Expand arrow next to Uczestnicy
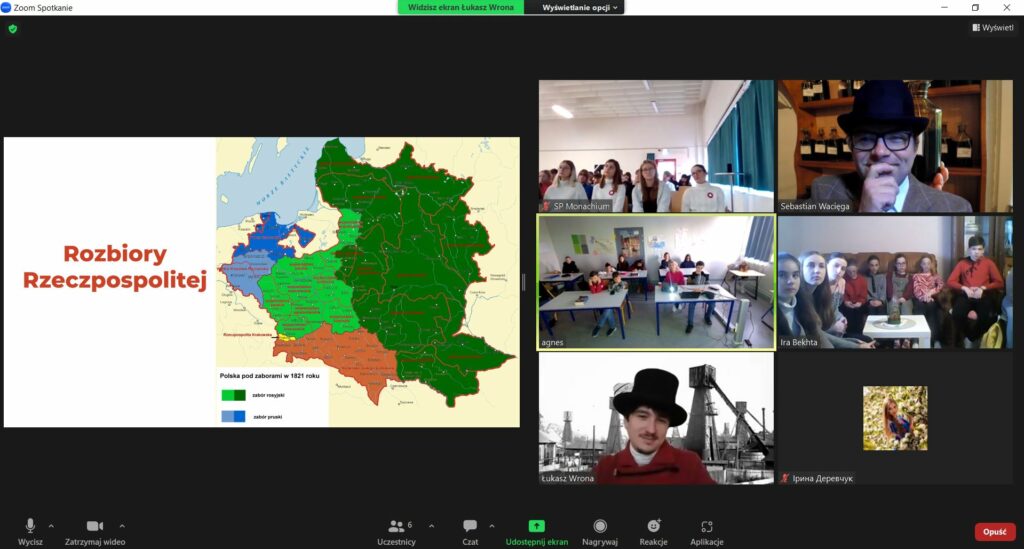1024x549 pixels. point(431,525)
